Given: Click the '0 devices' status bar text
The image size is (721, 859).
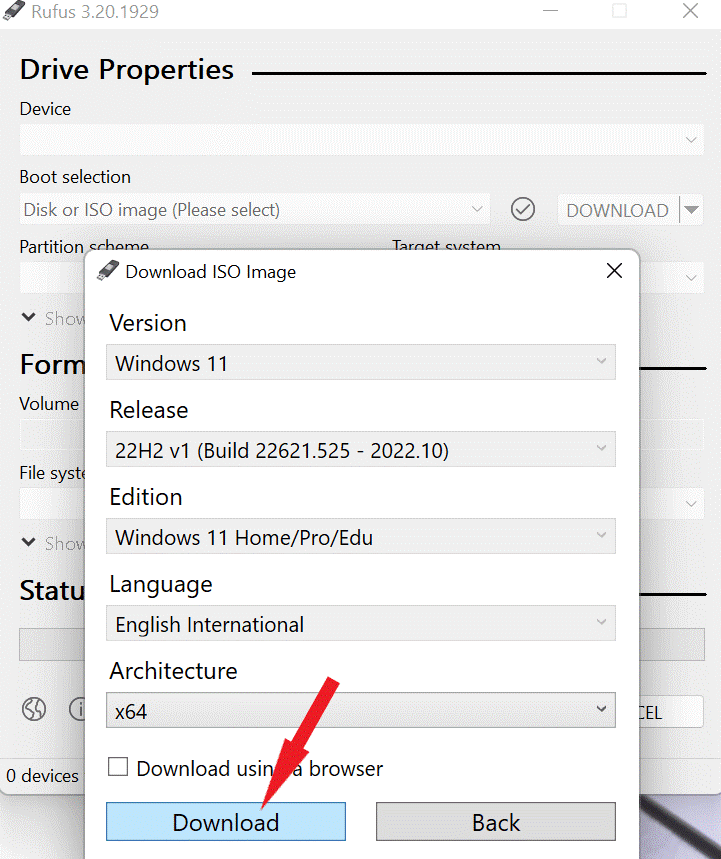Looking at the screenshot, I should [42, 776].
